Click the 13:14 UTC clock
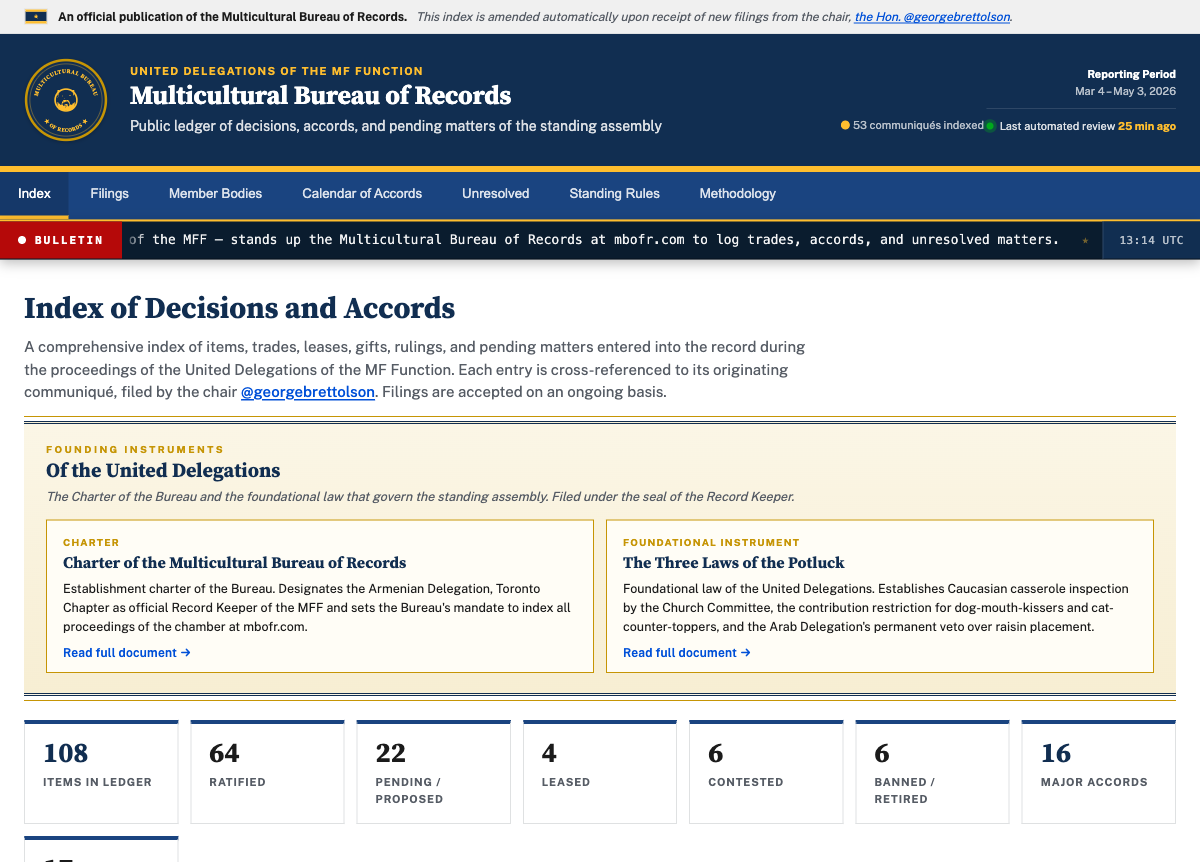 click(x=1151, y=240)
